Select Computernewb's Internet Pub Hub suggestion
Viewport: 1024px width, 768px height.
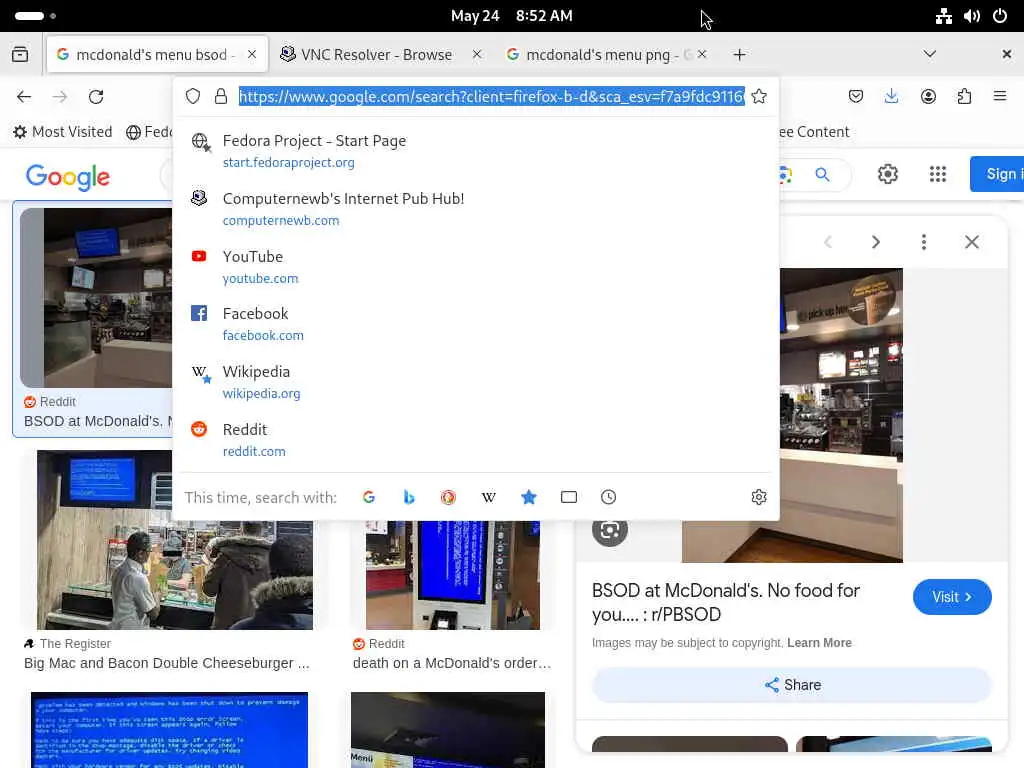476,209
